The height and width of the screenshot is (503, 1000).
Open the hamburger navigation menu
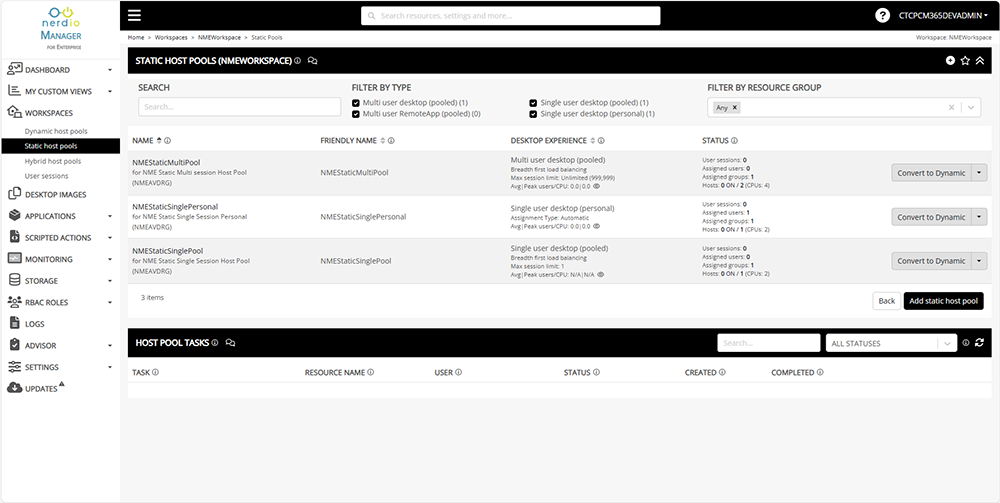click(134, 16)
